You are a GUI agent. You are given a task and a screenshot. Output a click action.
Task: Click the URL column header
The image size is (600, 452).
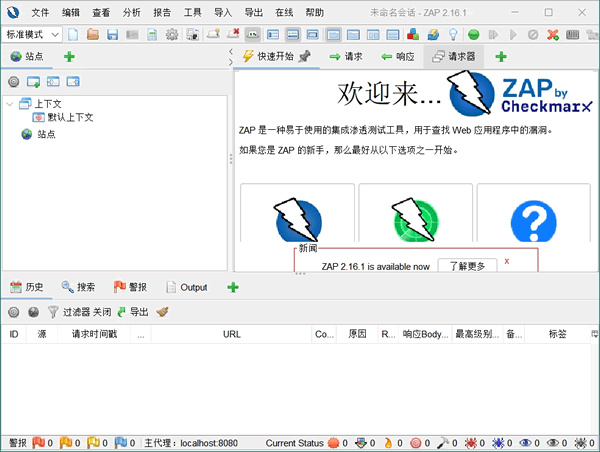tap(231, 334)
